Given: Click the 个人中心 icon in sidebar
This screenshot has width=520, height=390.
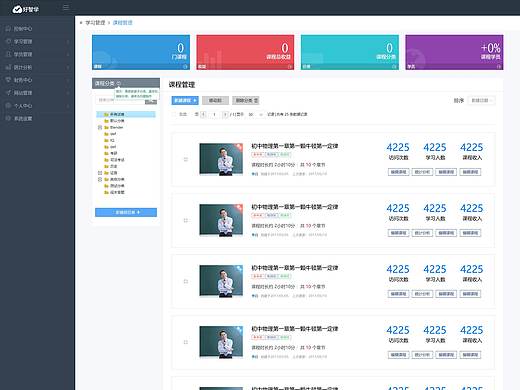Looking at the screenshot, I should coord(8,105).
